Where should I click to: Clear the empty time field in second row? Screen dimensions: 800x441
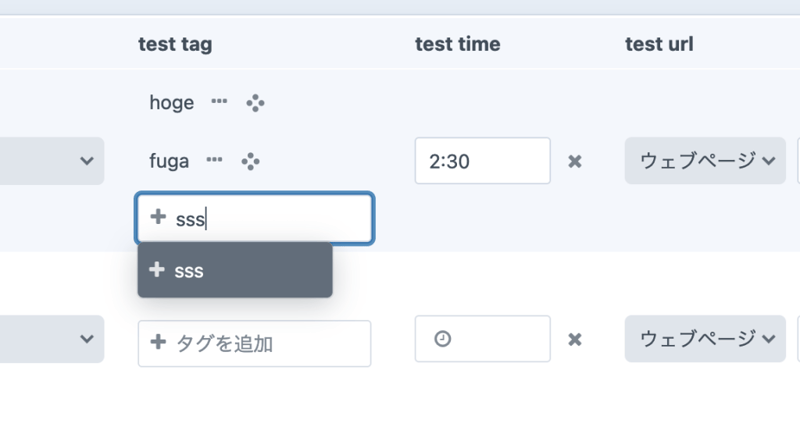click(x=575, y=340)
